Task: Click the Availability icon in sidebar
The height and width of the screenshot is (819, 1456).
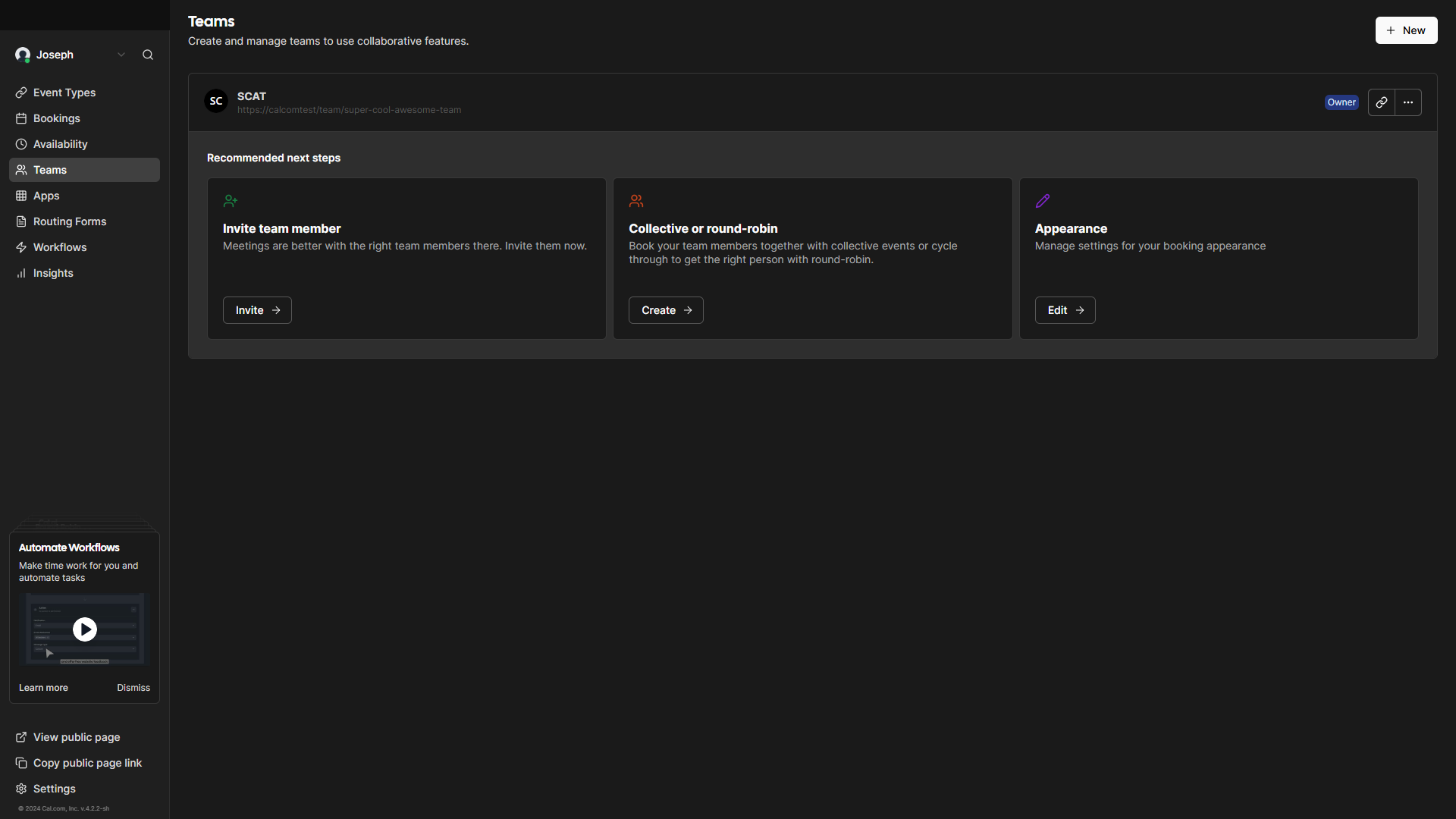Action: tap(22, 144)
